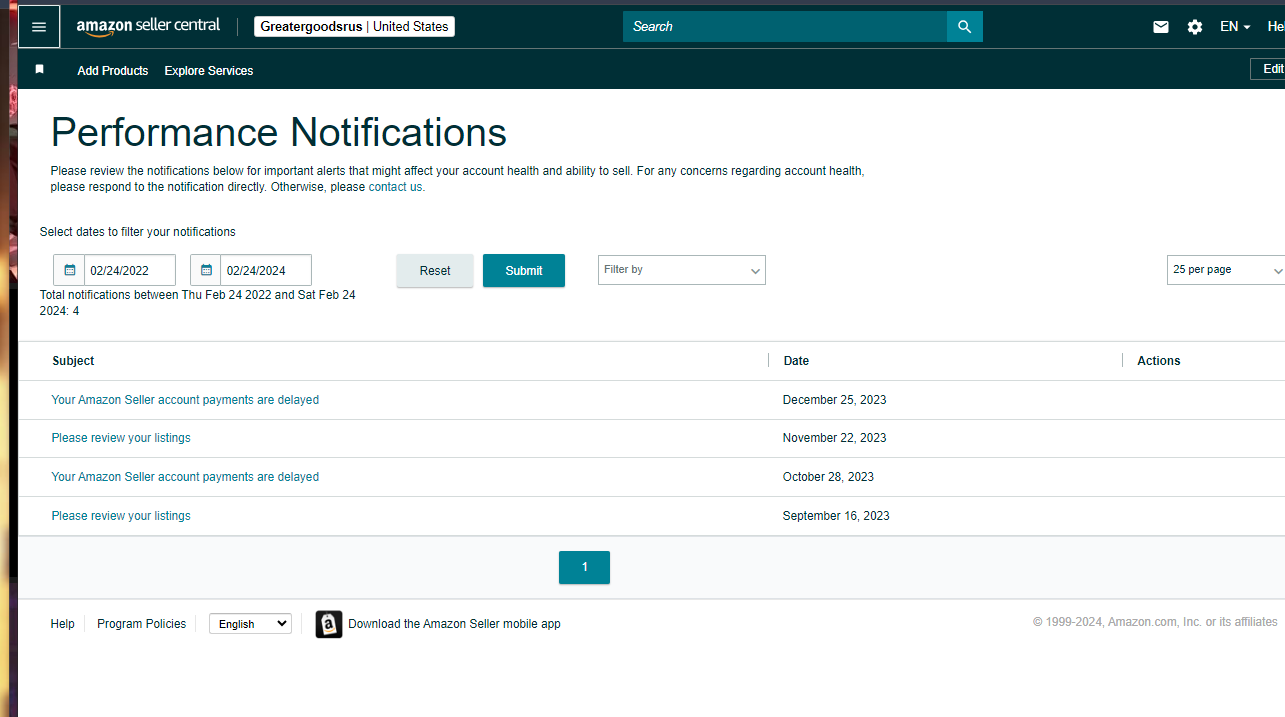Go to page 1 of notifications
This screenshot has width=1285, height=717.
[x=584, y=567]
